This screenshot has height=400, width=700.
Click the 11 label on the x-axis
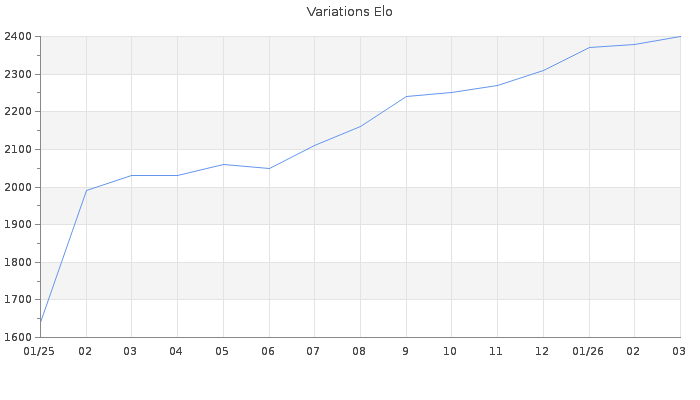point(497,351)
